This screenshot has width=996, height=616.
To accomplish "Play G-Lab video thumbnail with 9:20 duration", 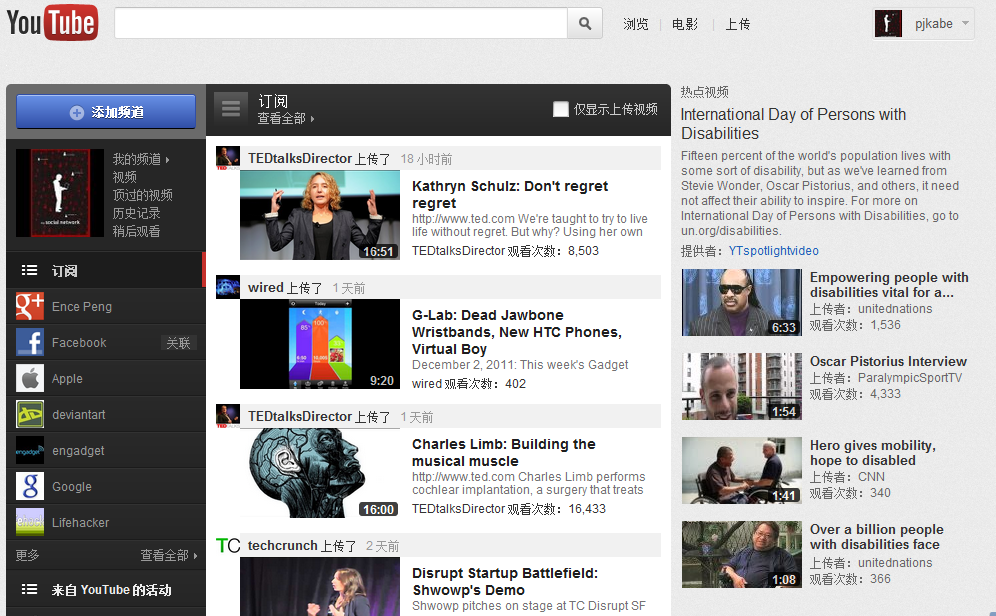I will pyautogui.click(x=320, y=344).
